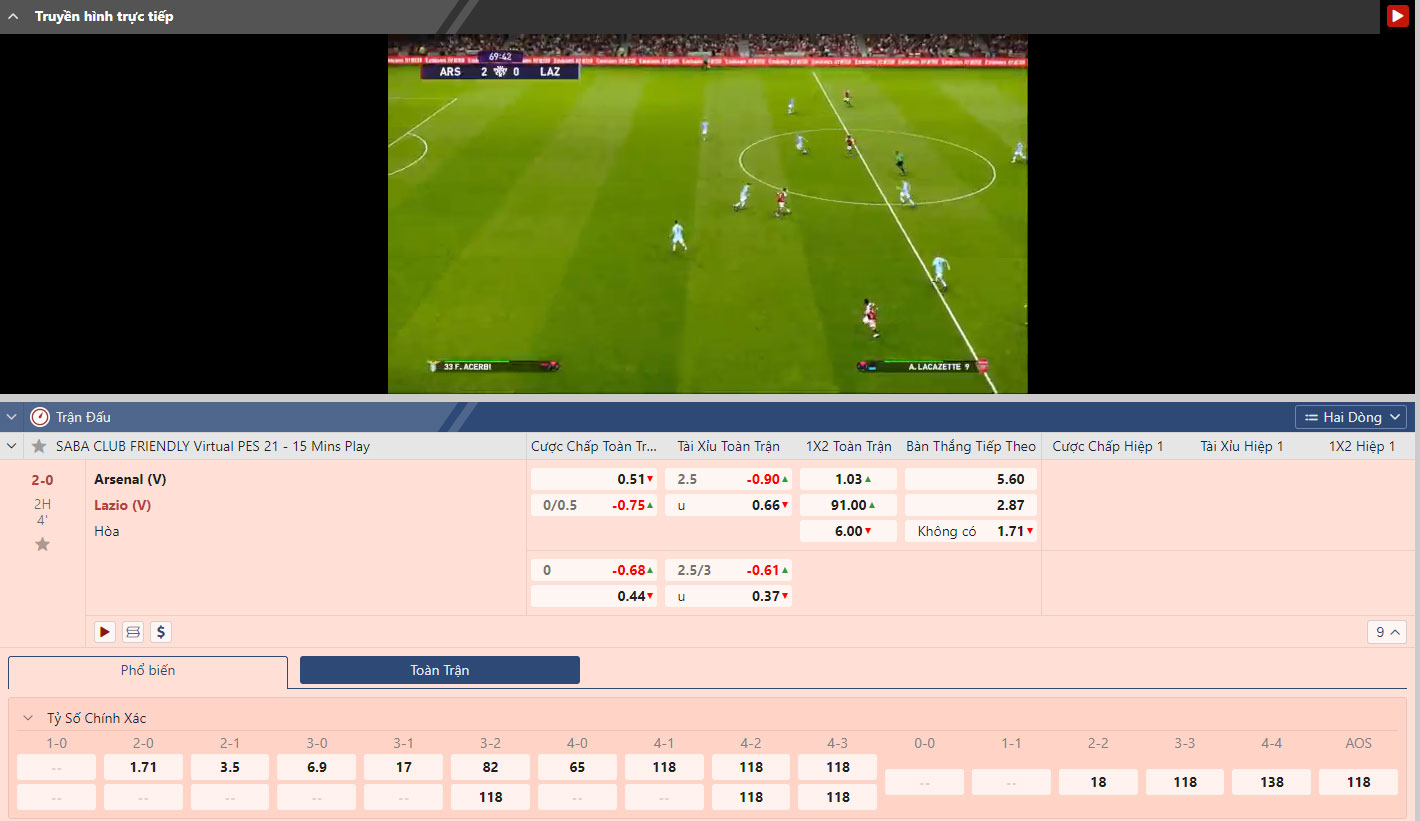Open the match live video icon
1420x821 pixels.
[x=105, y=632]
